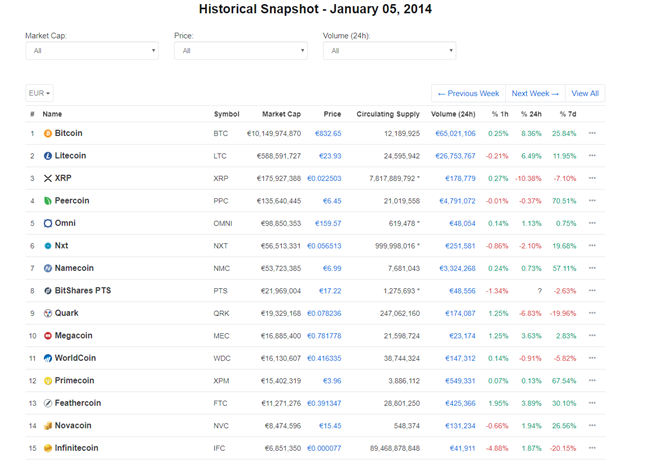Screen dimensions: 664x462
Task: Click Litecoin volume €26,753,767
Action: click(x=456, y=156)
